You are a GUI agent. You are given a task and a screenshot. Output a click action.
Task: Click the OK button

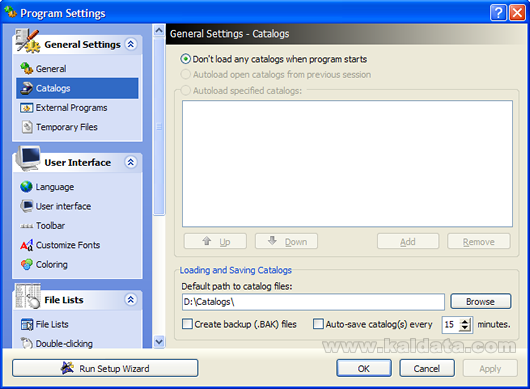364,368
